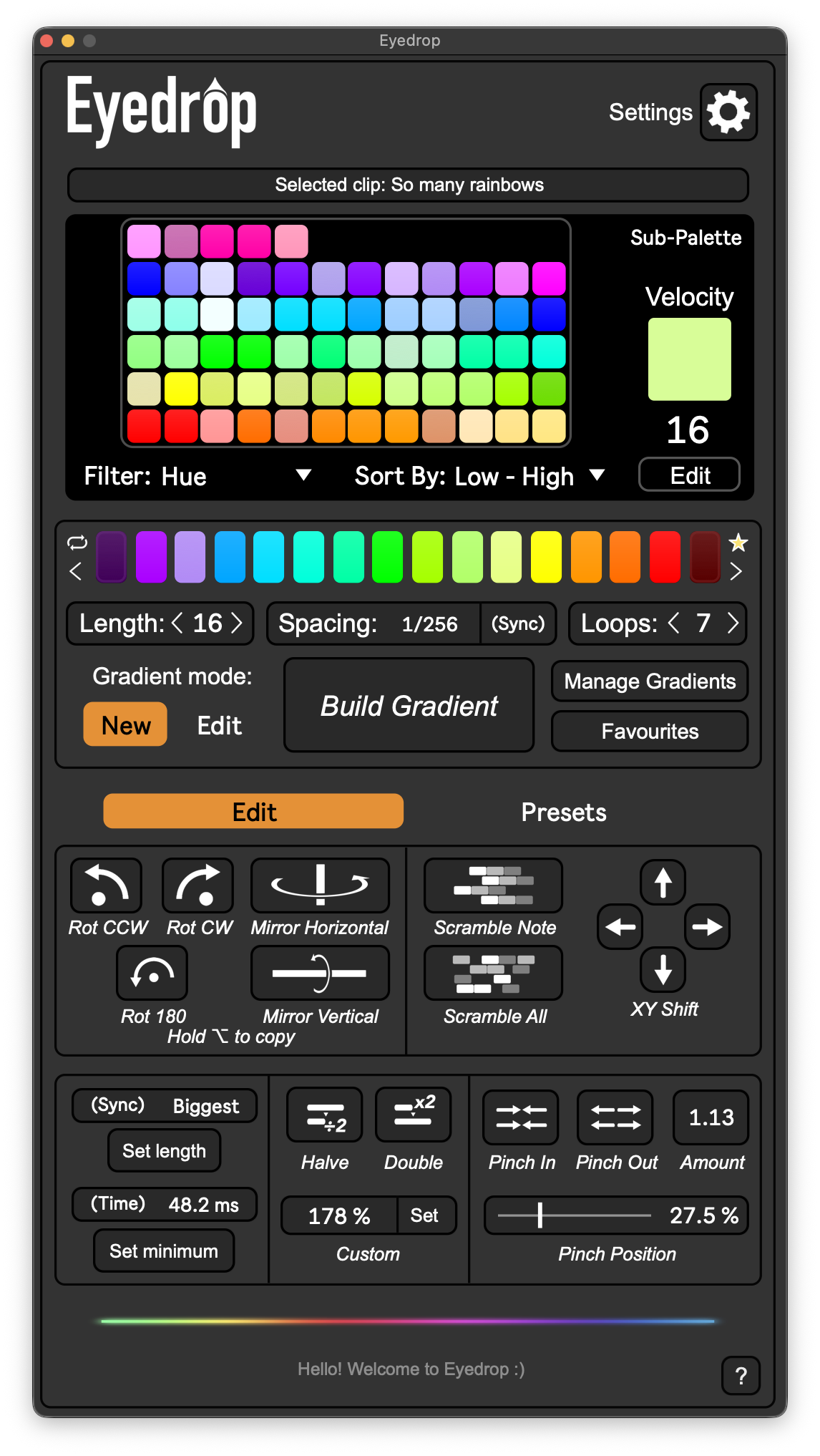Open Manage Gradients
This screenshot has width=820, height=1456.
650,681
